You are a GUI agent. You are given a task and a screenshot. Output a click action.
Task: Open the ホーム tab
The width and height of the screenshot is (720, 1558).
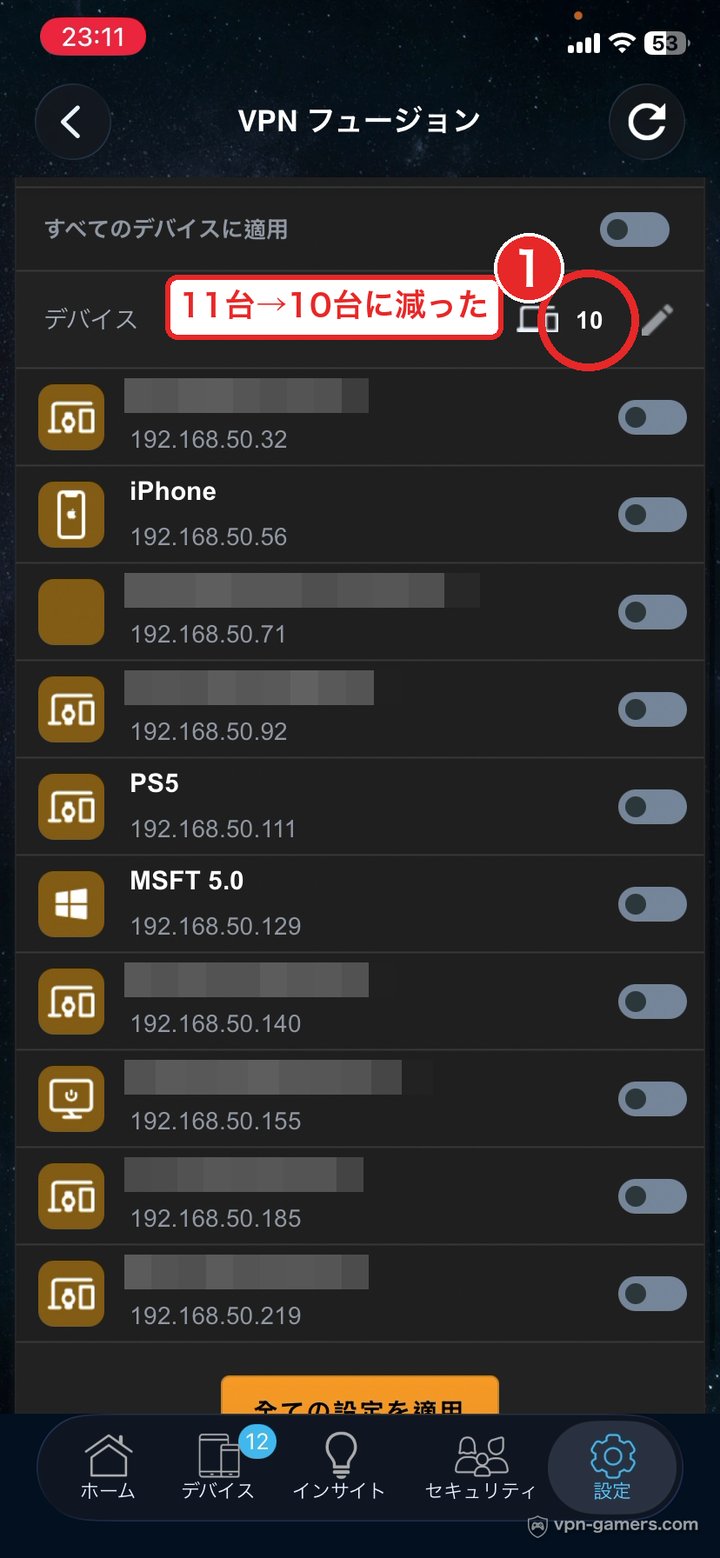[x=107, y=1467]
